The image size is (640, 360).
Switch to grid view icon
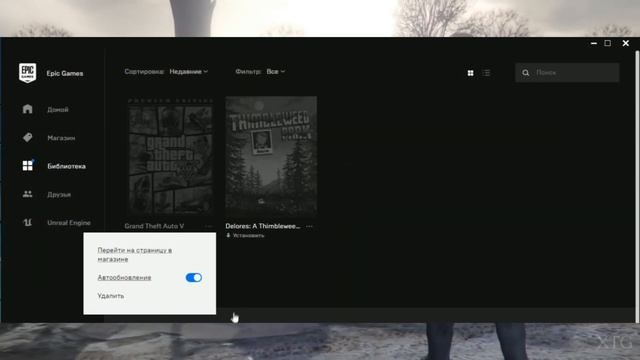pyautogui.click(x=470, y=73)
